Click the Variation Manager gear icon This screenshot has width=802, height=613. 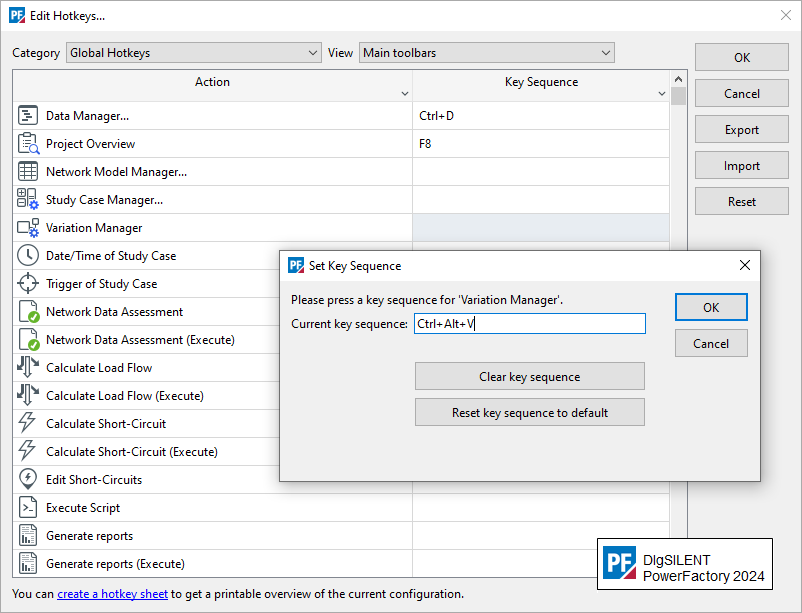coord(28,228)
